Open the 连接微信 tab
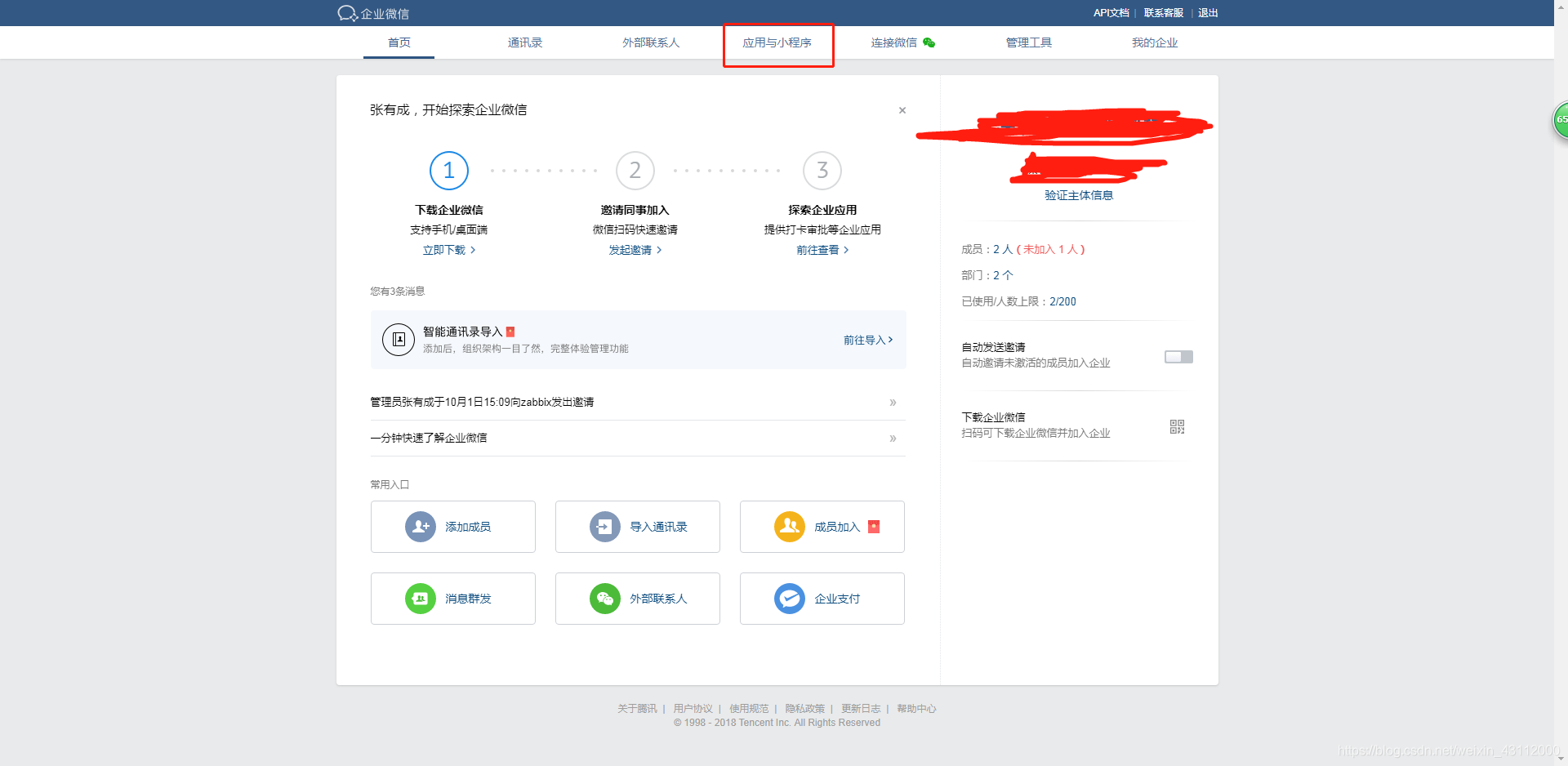The image size is (1568, 766). click(893, 42)
